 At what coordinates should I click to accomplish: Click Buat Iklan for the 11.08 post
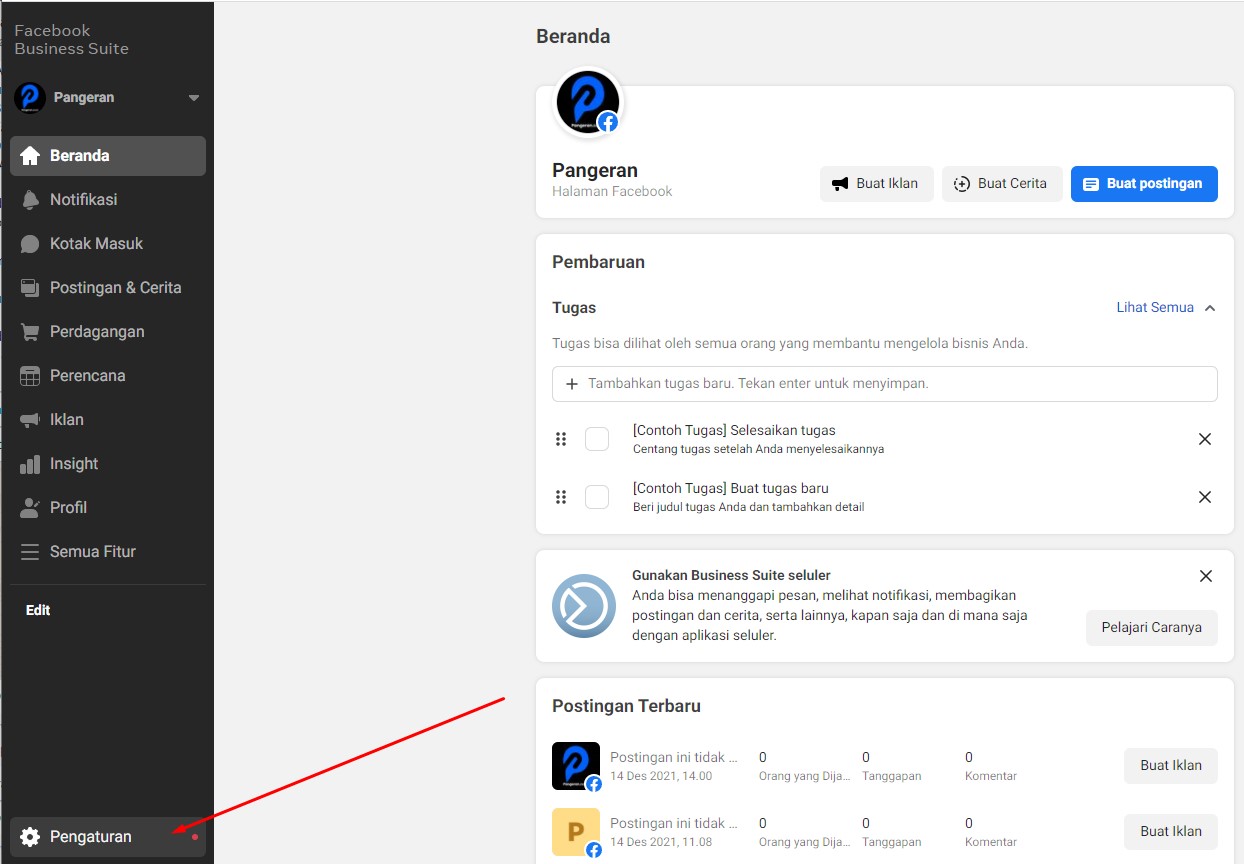[1171, 832]
